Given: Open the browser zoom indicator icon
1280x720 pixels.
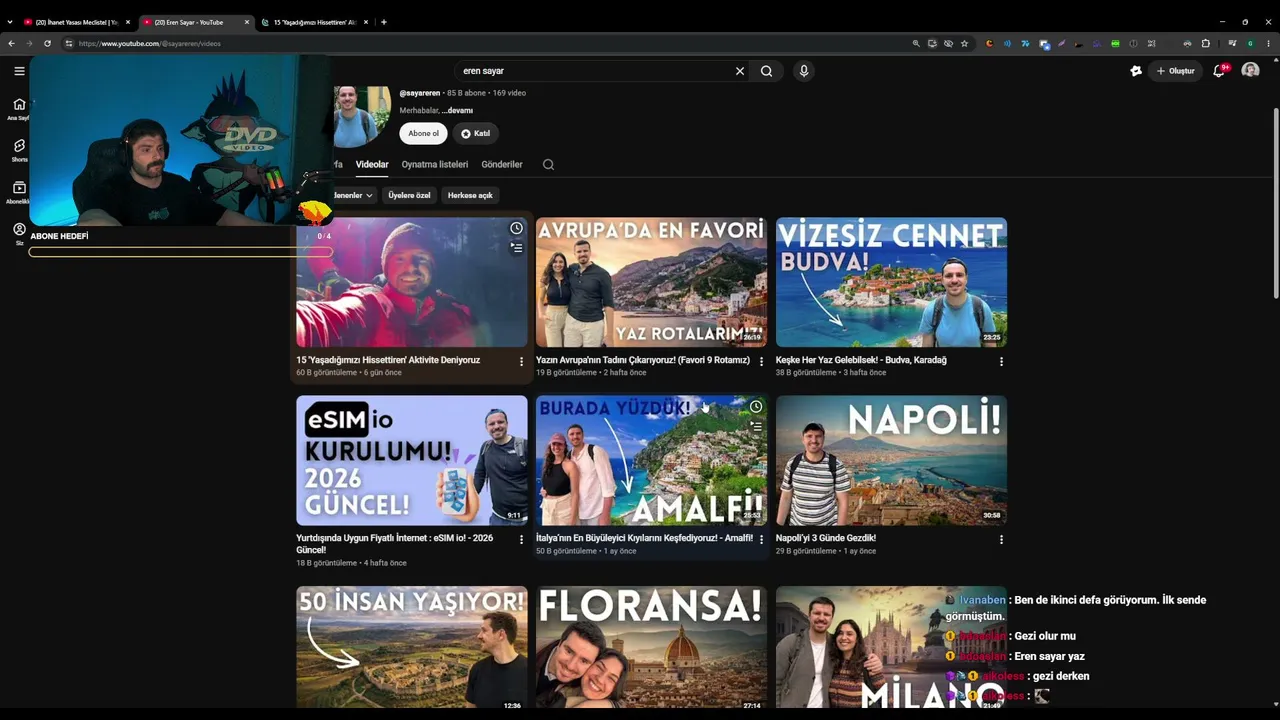Looking at the screenshot, I should tap(916, 44).
